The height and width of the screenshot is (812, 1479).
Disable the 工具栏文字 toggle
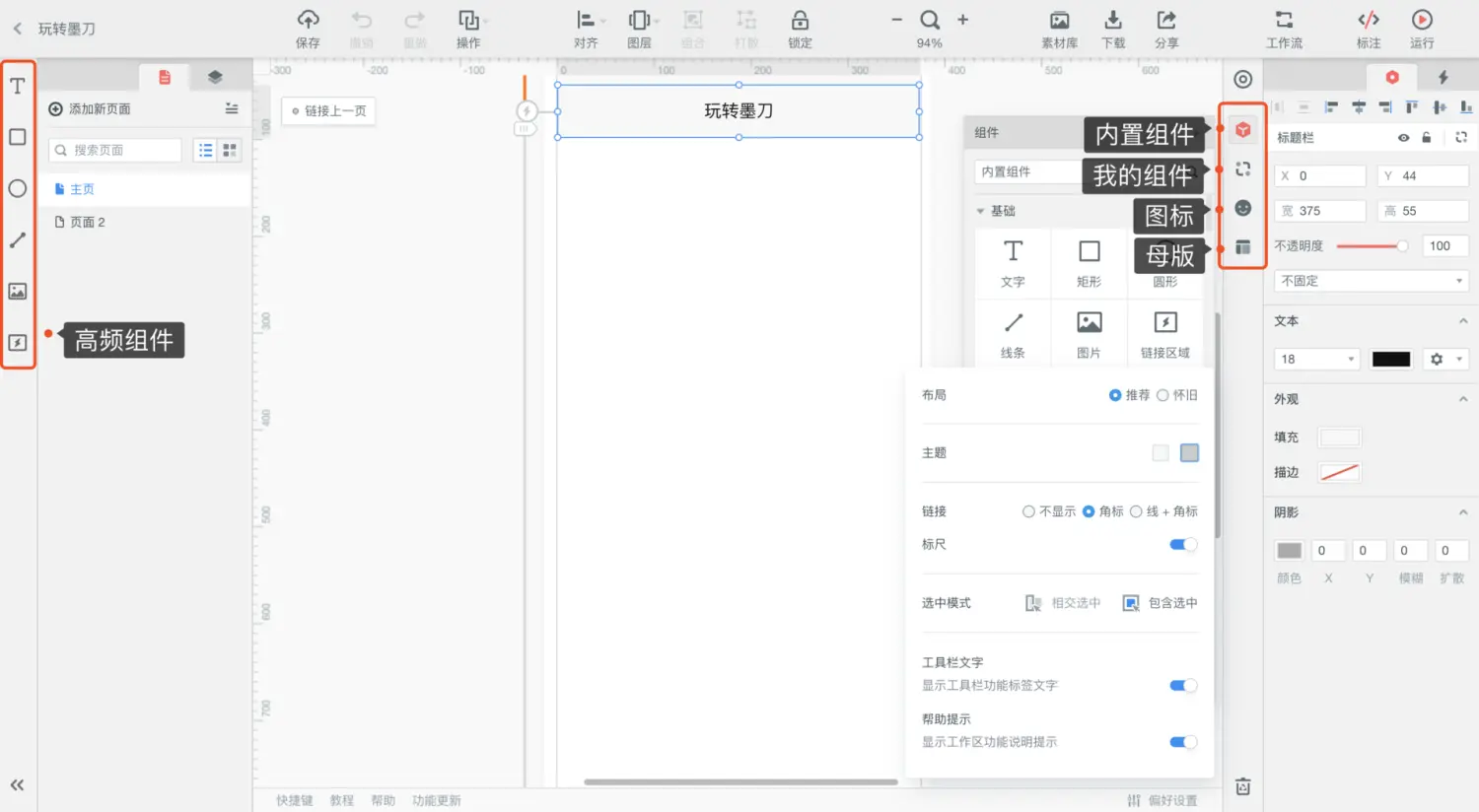point(1181,684)
